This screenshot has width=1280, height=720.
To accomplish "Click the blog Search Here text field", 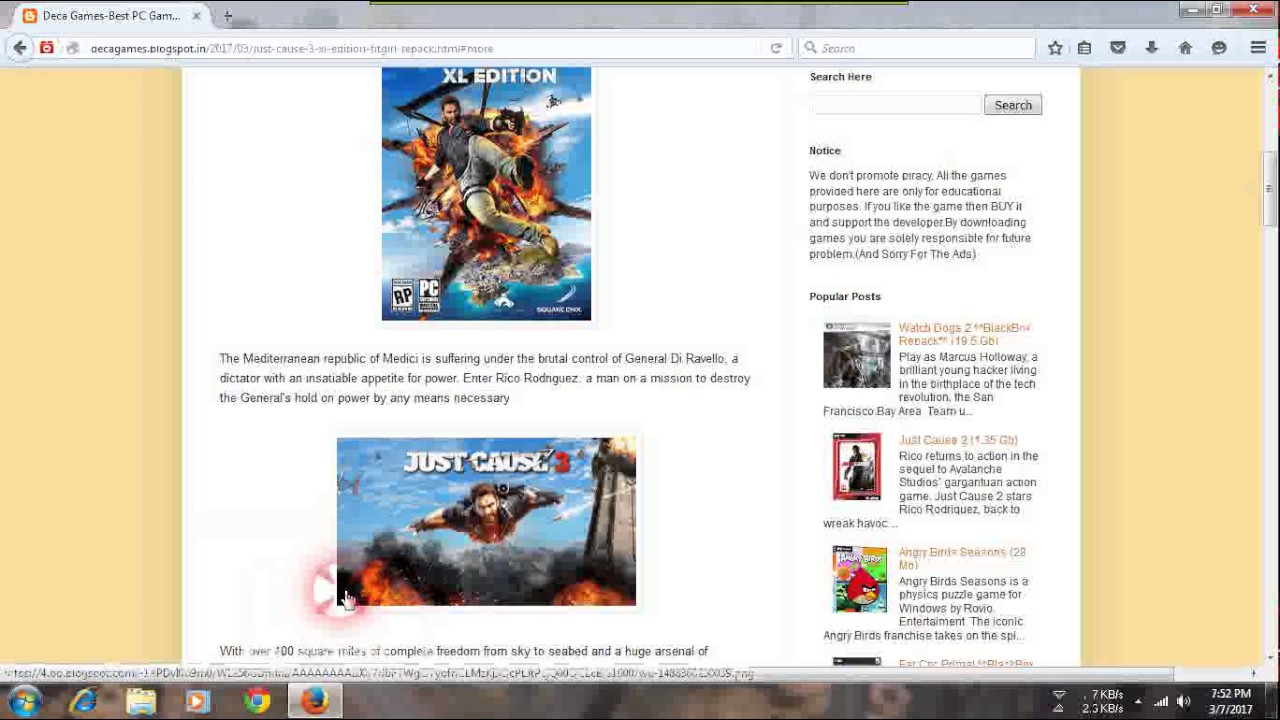I will (x=895, y=105).
